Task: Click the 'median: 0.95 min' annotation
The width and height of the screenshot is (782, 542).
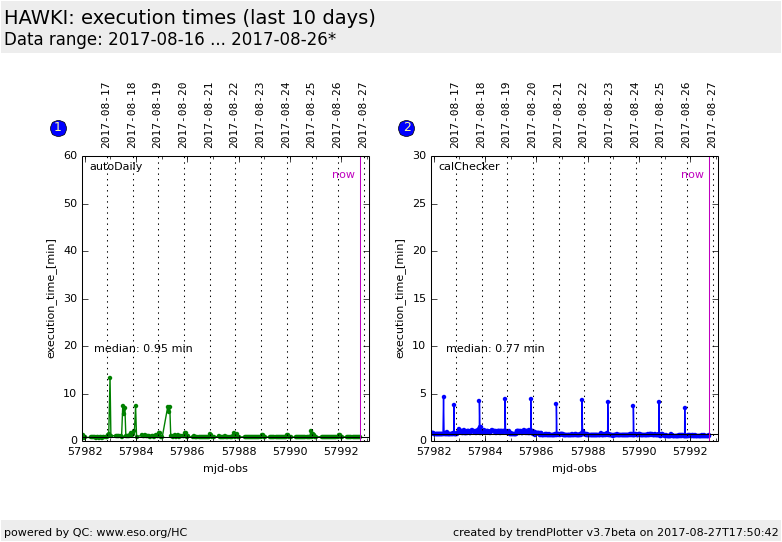Action: click(143, 349)
